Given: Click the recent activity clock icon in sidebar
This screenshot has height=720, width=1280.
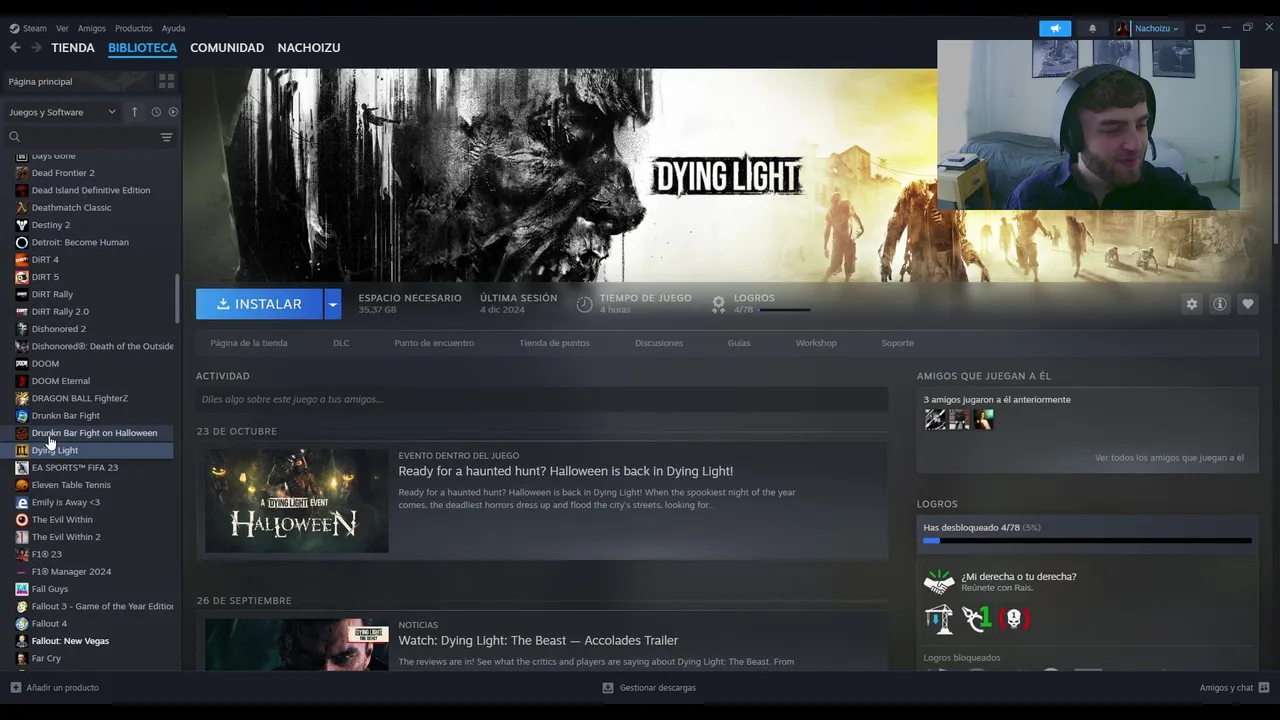Looking at the screenshot, I should (x=156, y=112).
